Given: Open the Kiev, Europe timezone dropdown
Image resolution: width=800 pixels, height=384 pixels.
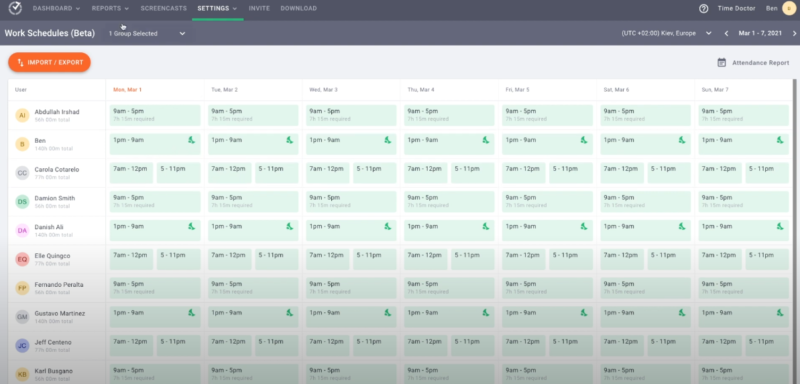Looking at the screenshot, I should (666, 34).
